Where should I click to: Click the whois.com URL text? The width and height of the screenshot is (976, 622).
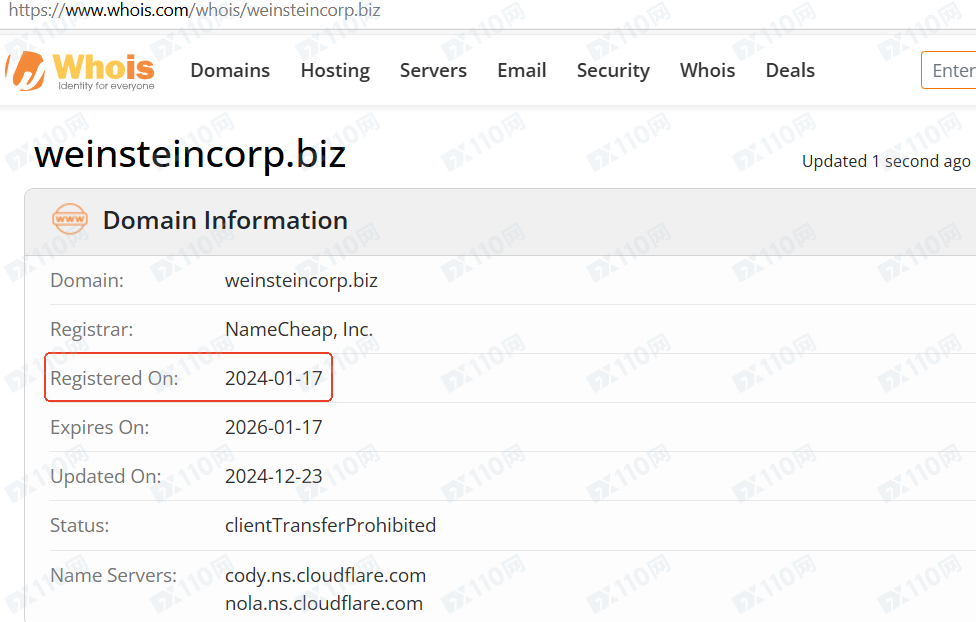[x=194, y=11]
